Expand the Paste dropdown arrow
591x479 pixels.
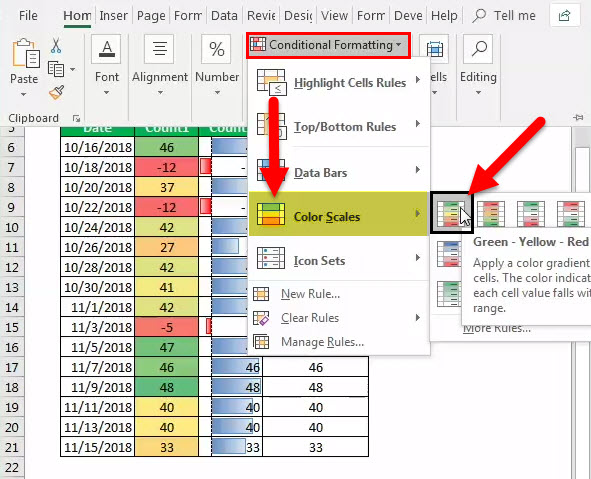(24, 94)
